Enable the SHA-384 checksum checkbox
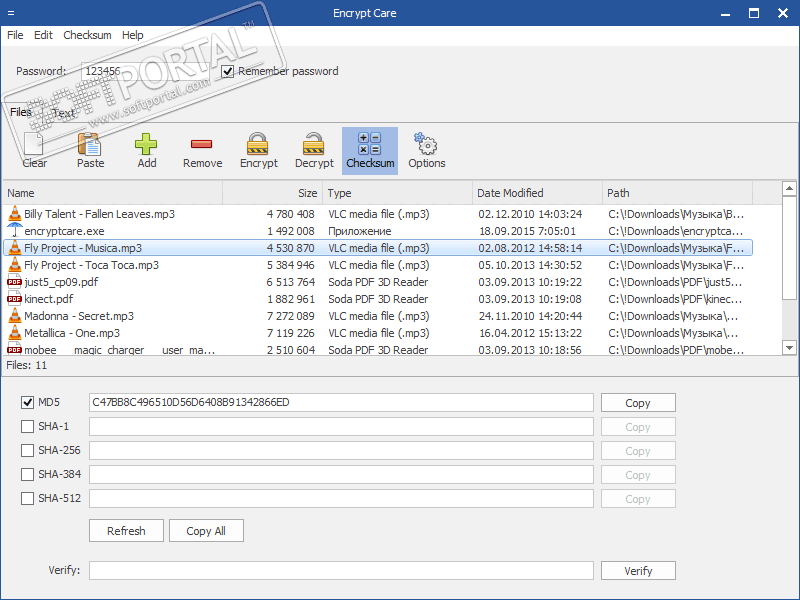The width and height of the screenshot is (800, 600). click(28, 474)
